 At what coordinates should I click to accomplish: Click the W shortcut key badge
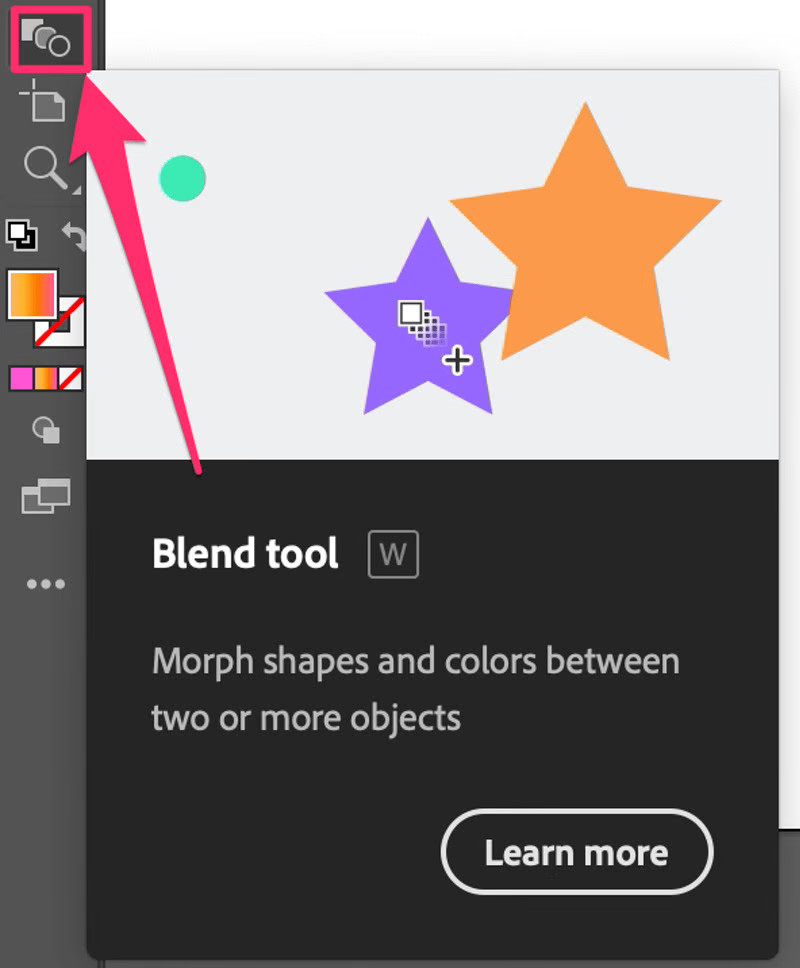coord(393,554)
